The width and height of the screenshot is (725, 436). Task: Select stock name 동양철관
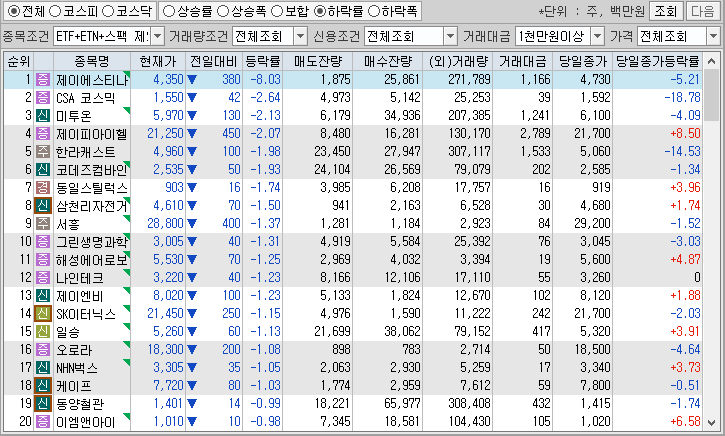point(80,404)
